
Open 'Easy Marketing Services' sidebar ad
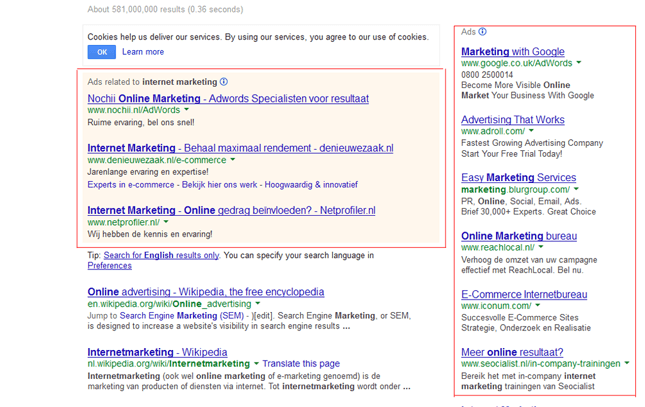coord(518,177)
